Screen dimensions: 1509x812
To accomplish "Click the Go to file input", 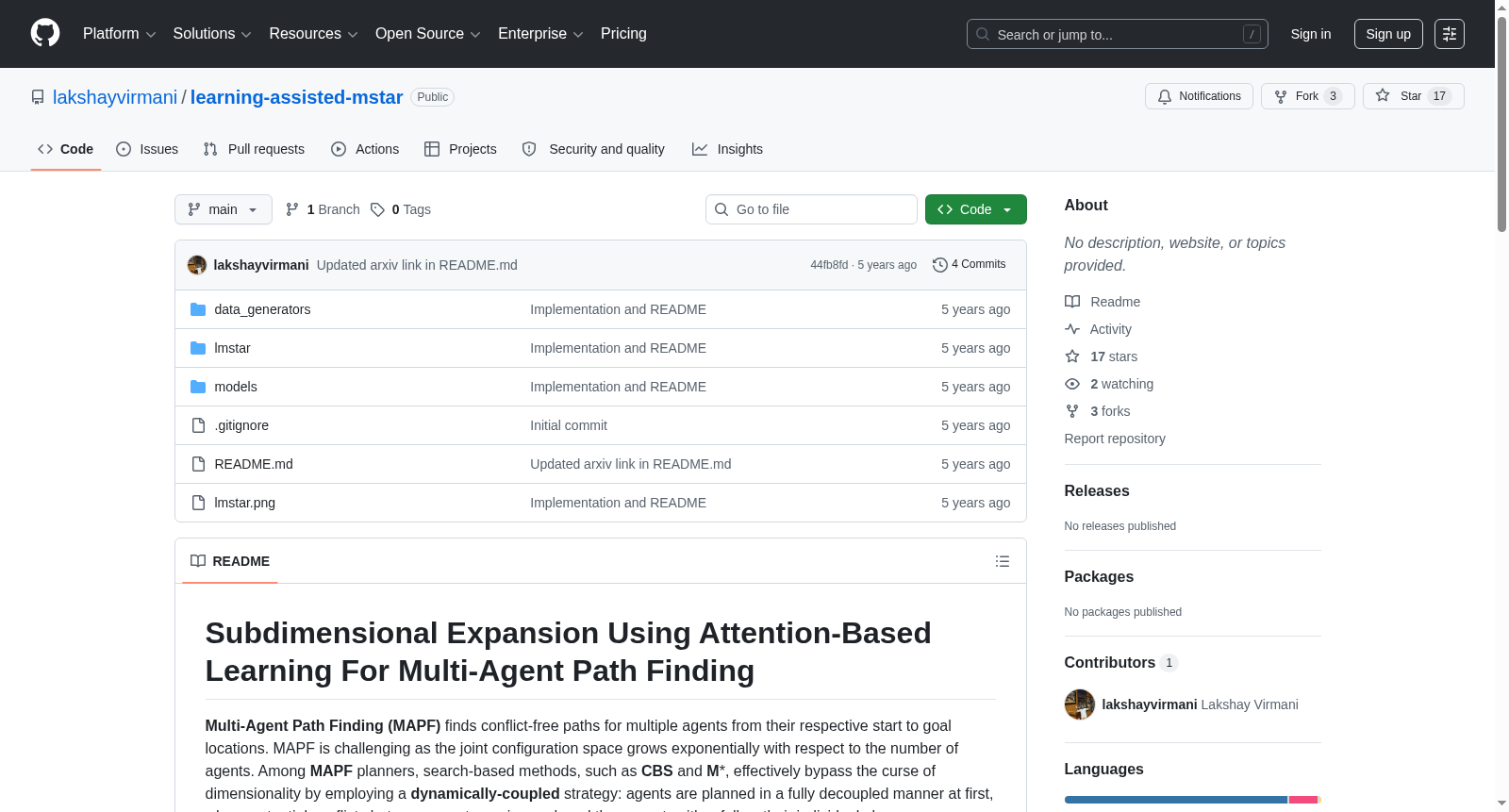I will point(811,209).
